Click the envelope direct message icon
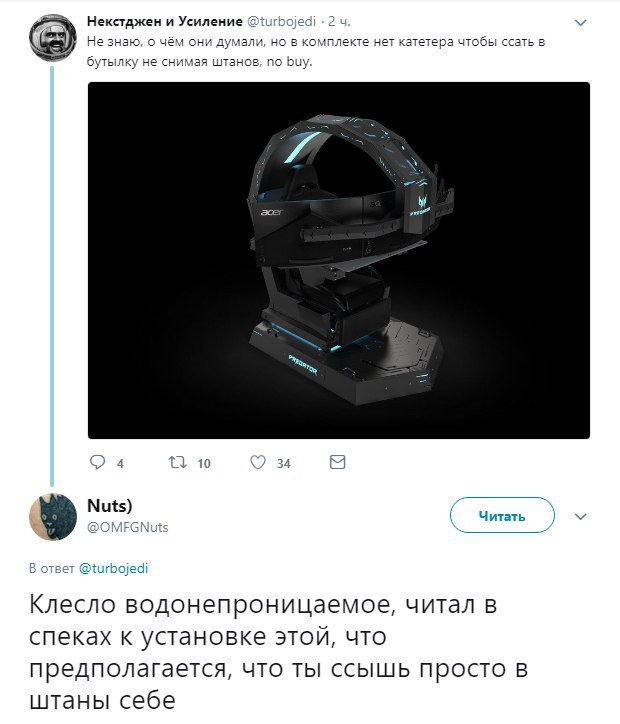The image size is (620, 724). pyautogui.click(x=337, y=462)
